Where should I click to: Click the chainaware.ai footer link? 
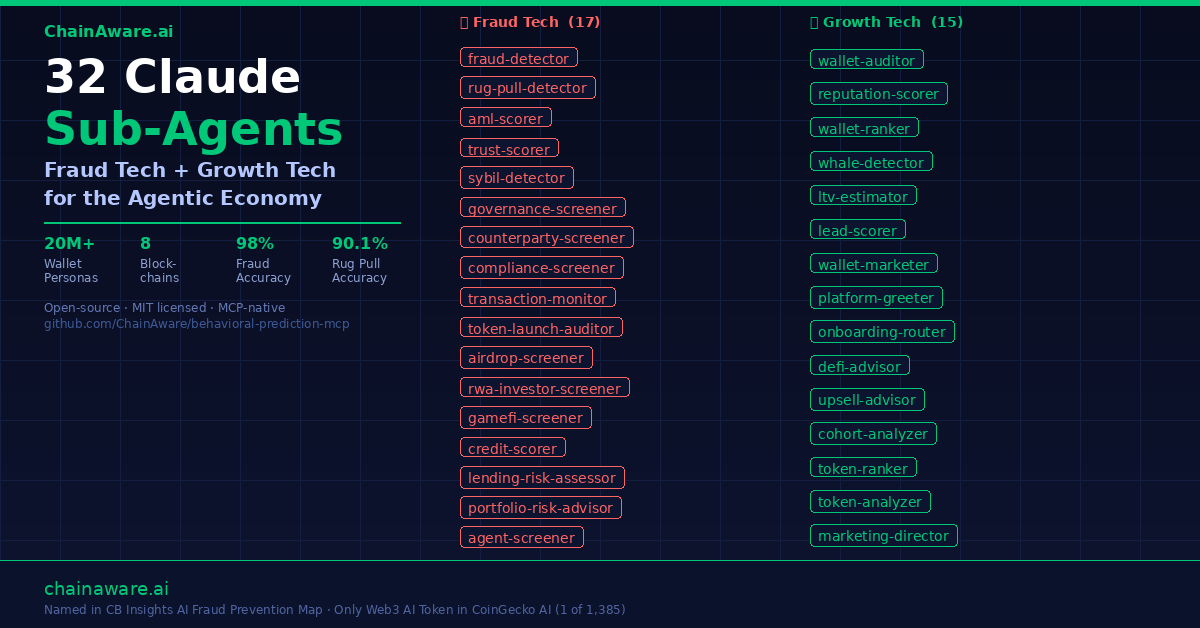pyautogui.click(x=106, y=589)
